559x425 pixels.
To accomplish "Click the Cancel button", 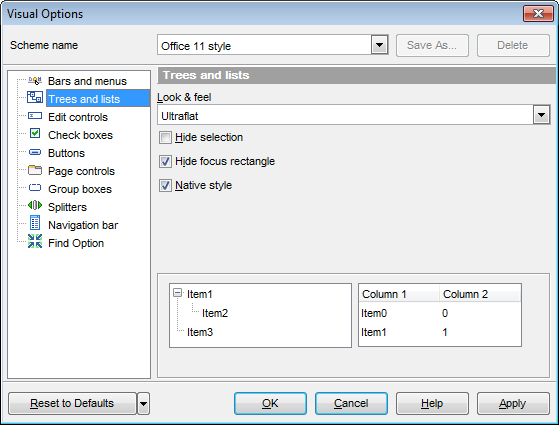I will (x=351, y=404).
